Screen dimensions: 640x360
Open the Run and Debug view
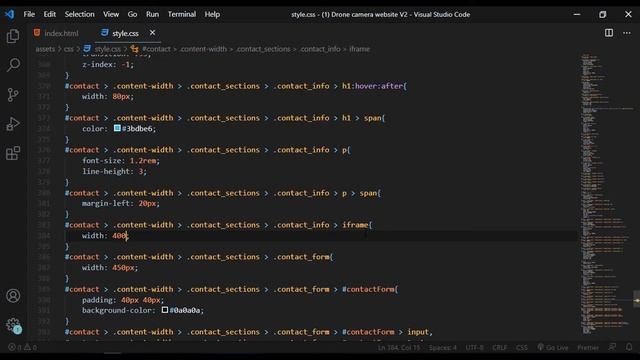coord(13,124)
